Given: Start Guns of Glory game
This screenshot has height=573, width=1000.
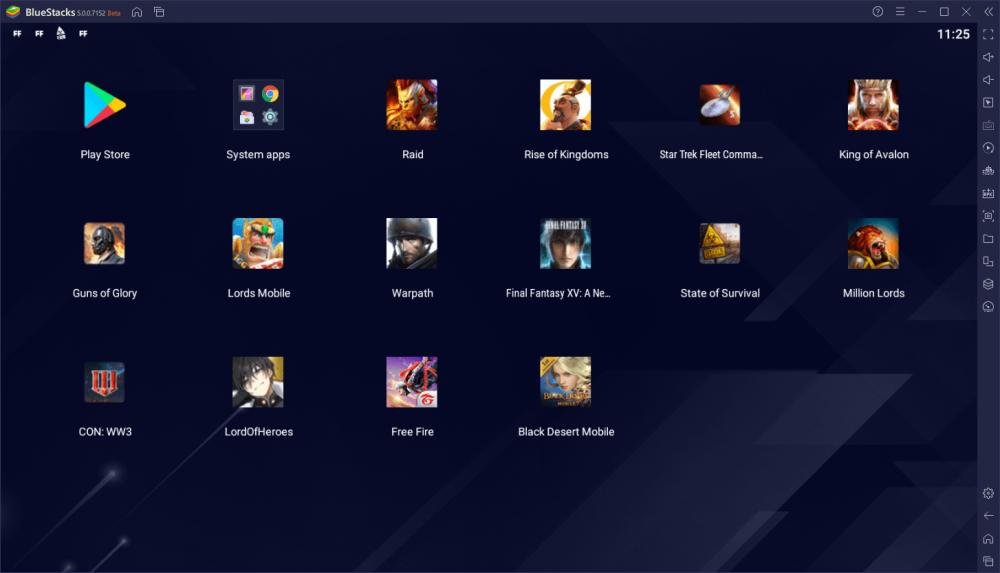Looking at the screenshot, I should pyautogui.click(x=105, y=243).
